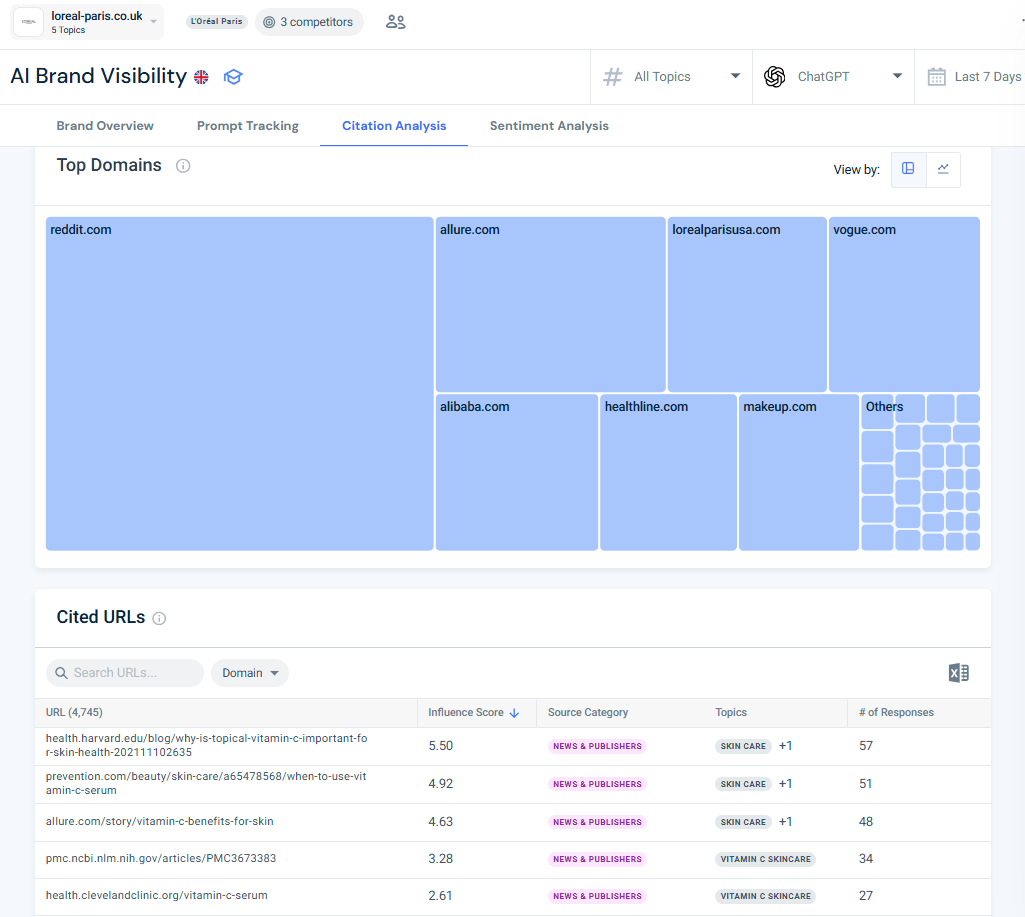The height and width of the screenshot is (917, 1025).
Task: Expand the All Topics dropdown
Action: (671, 76)
